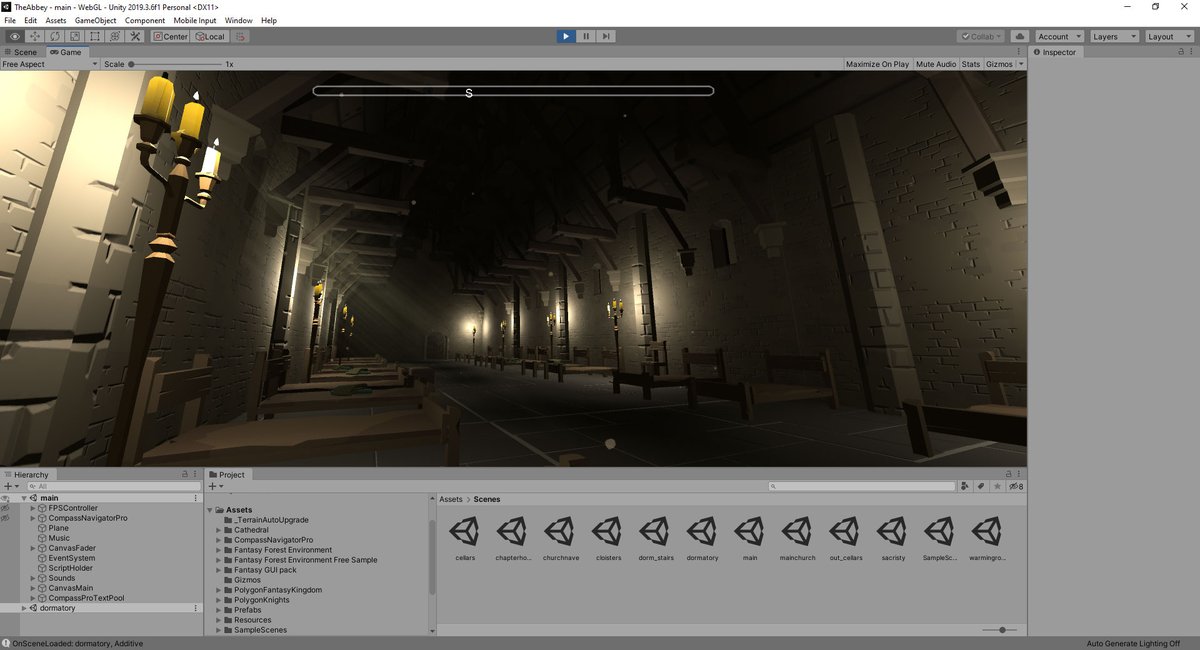This screenshot has width=1200, height=650.
Task: Open the custom editor tools button
Action: [135, 36]
